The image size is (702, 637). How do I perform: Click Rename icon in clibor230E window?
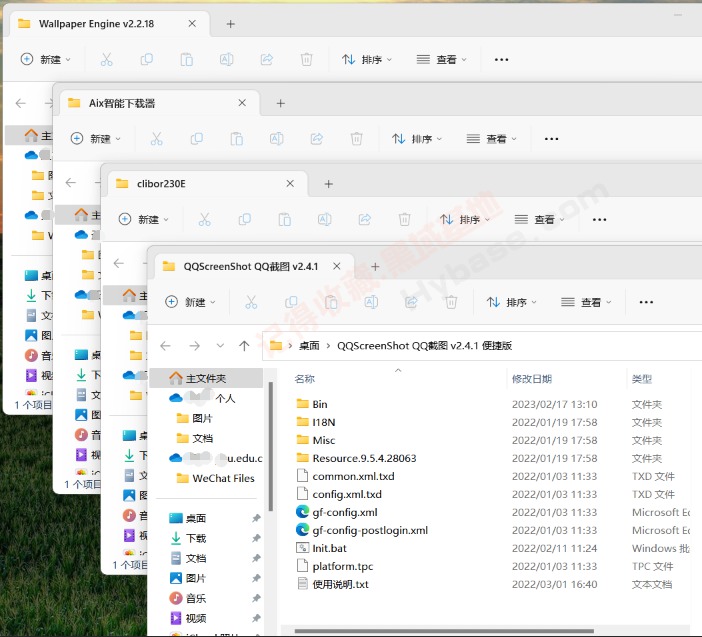[x=325, y=220]
